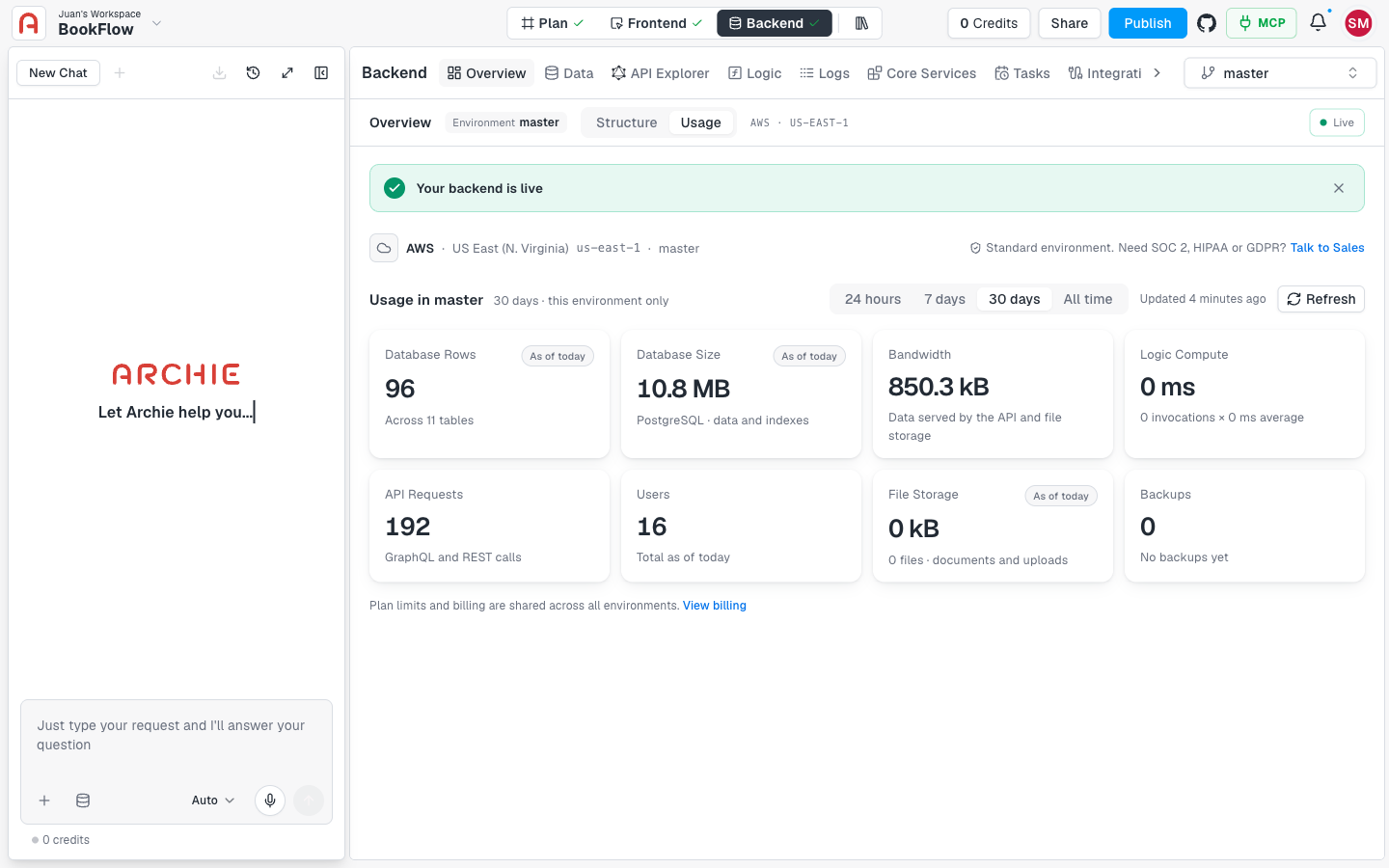
Task: Open the View billing link
Action: 715,606
